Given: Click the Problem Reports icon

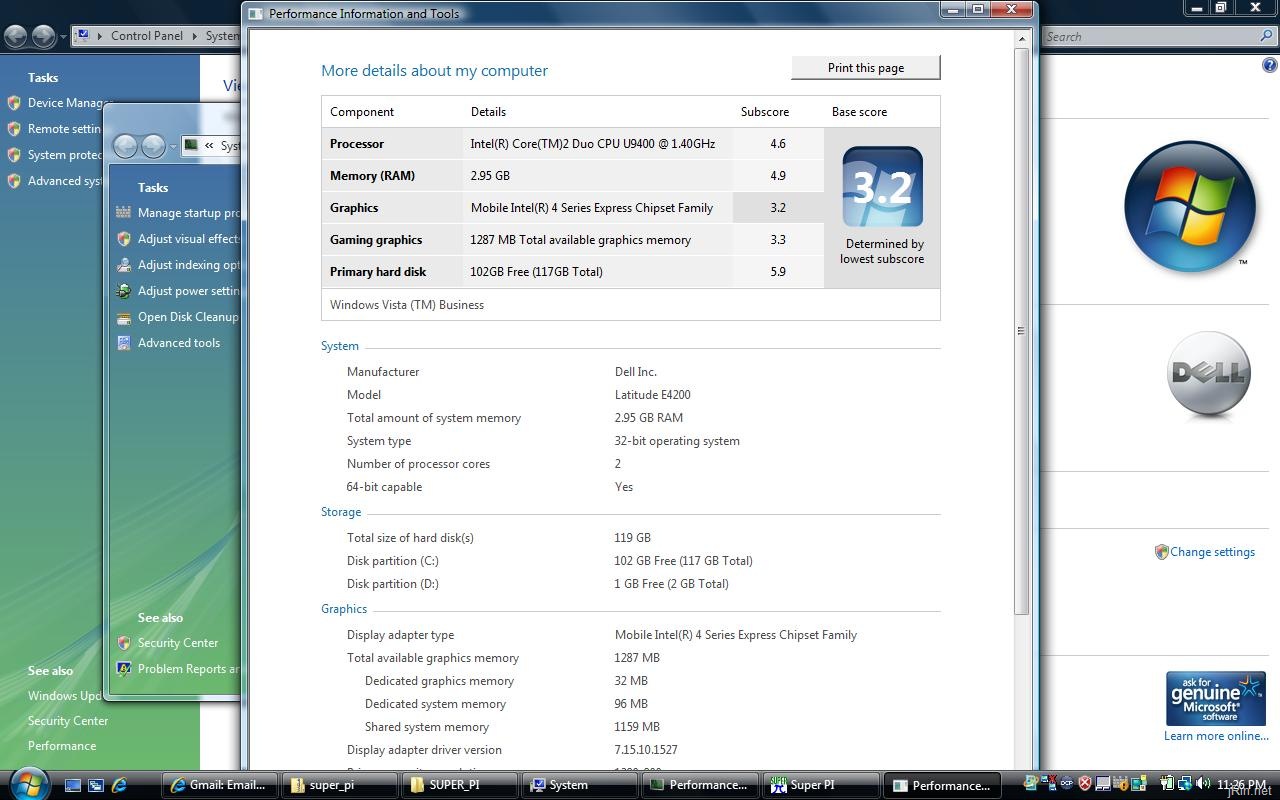Looking at the screenshot, I should (124, 669).
